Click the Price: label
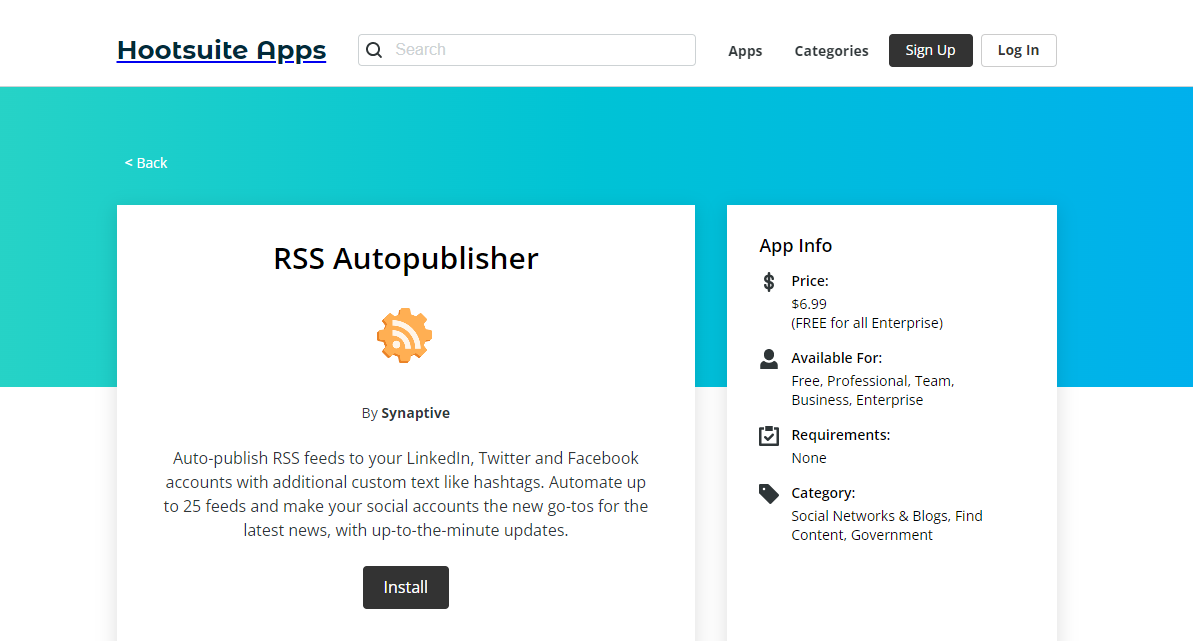Image resolution: width=1193 pixels, height=641 pixels. [x=810, y=281]
